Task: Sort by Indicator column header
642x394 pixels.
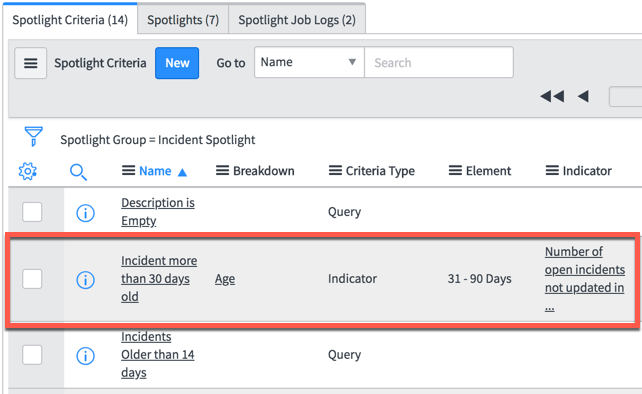Action: point(587,171)
